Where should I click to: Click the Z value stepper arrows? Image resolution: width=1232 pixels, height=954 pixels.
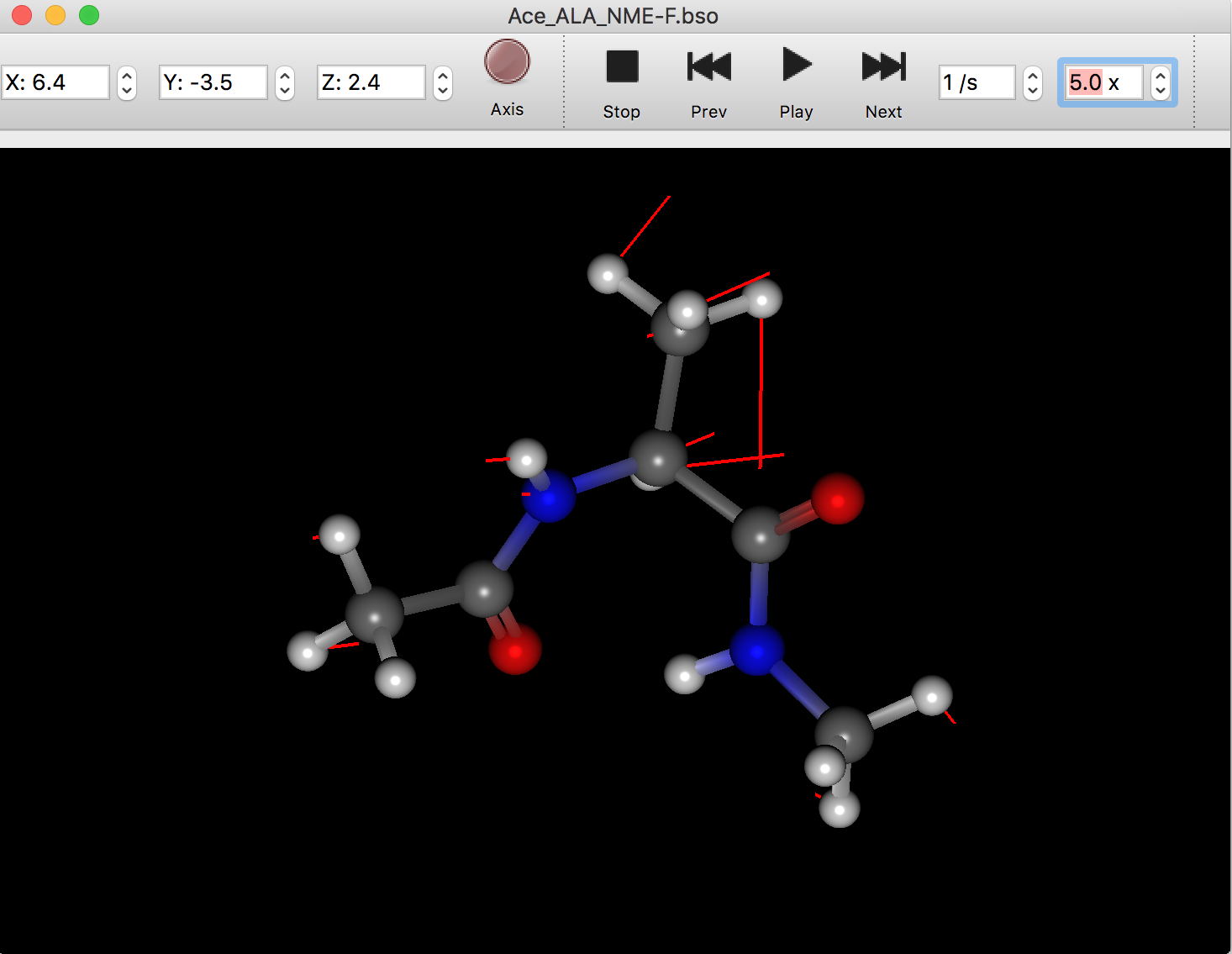pos(443,82)
